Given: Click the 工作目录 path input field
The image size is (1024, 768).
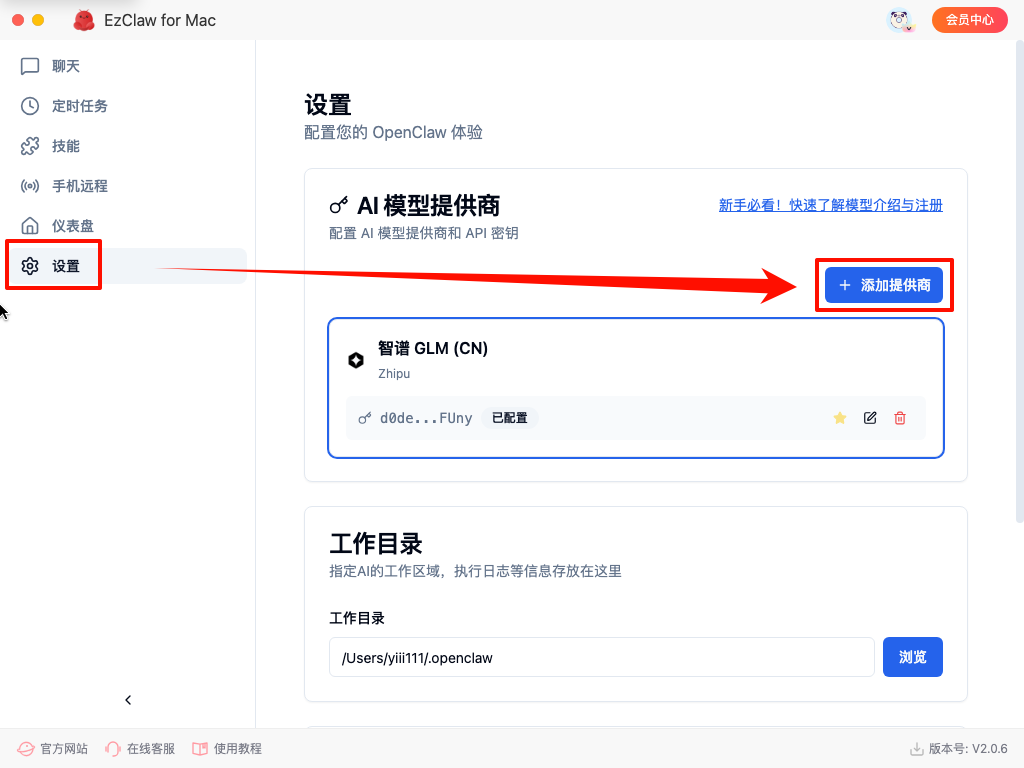Looking at the screenshot, I should point(601,658).
